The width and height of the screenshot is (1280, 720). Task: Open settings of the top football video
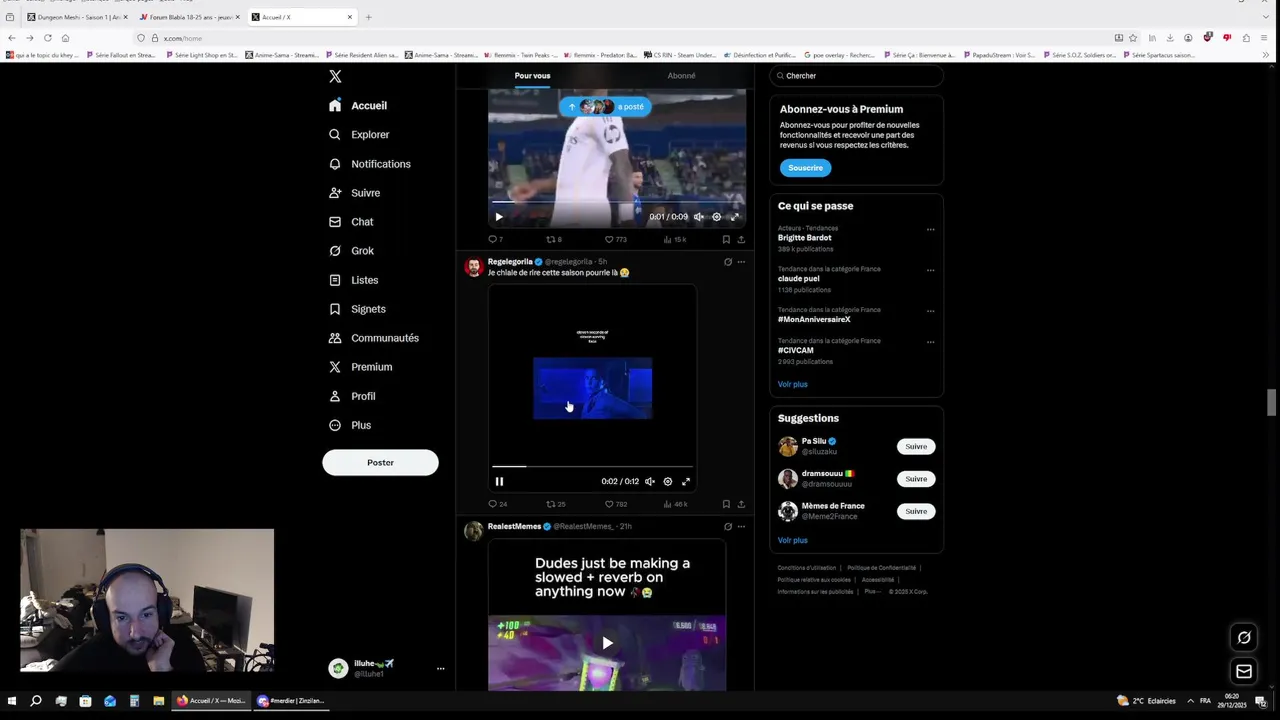[x=716, y=217]
